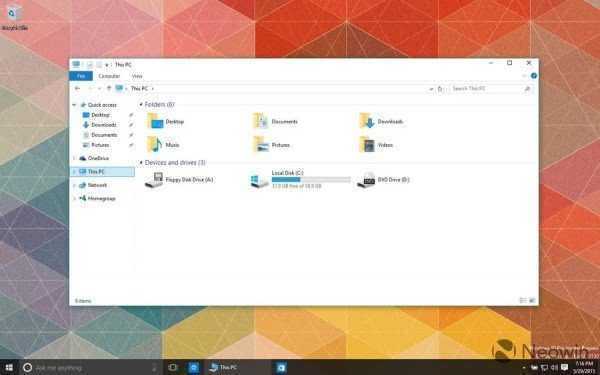This screenshot has width=600, height=375.
Task: Go up one level with Up arrow
Action: click(x=109, y=88)
